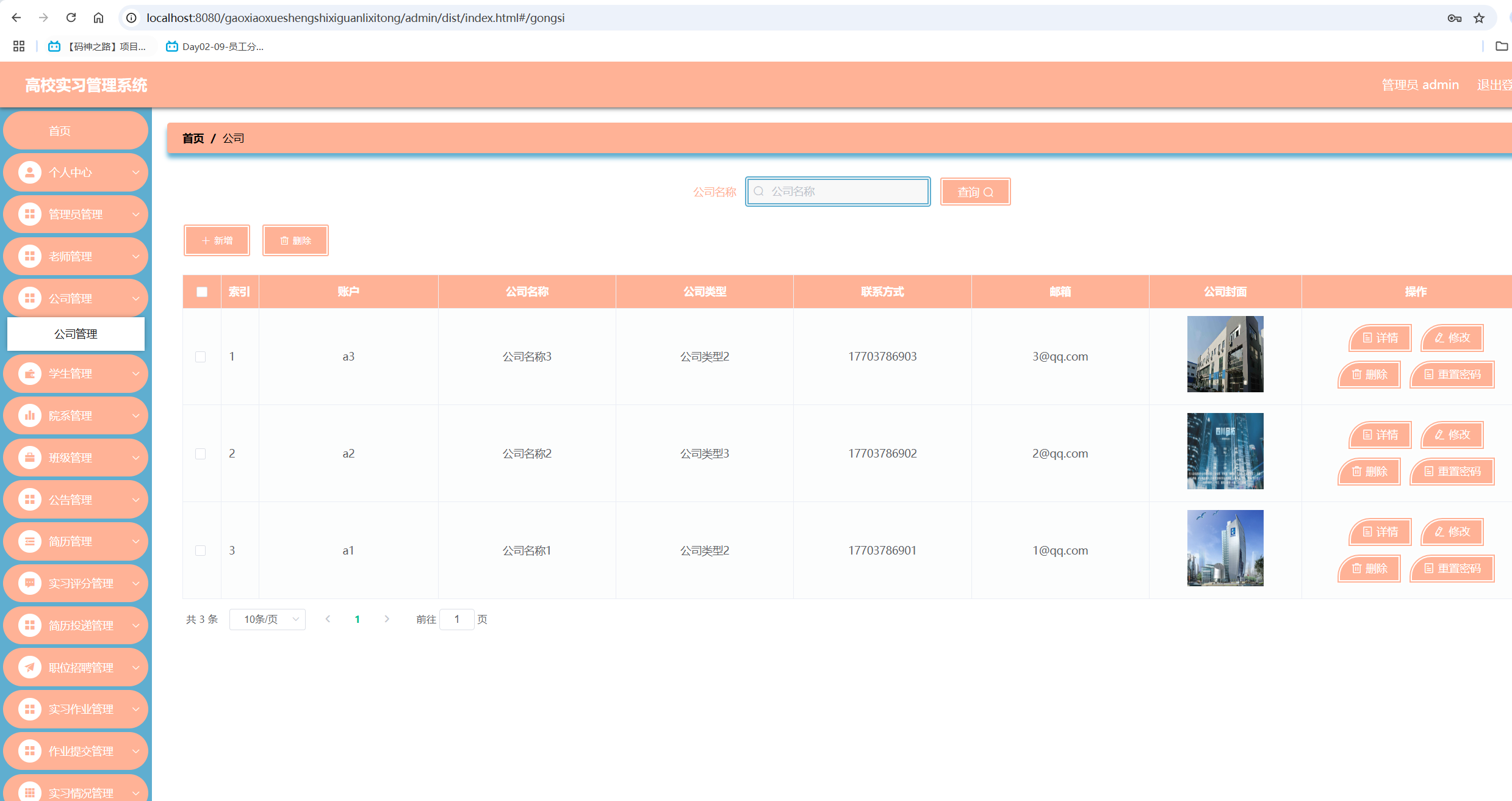The image size is (1512, 801).
Task: Click the 职位招聘管理 paper plane icon
Action: click(29, 667)
